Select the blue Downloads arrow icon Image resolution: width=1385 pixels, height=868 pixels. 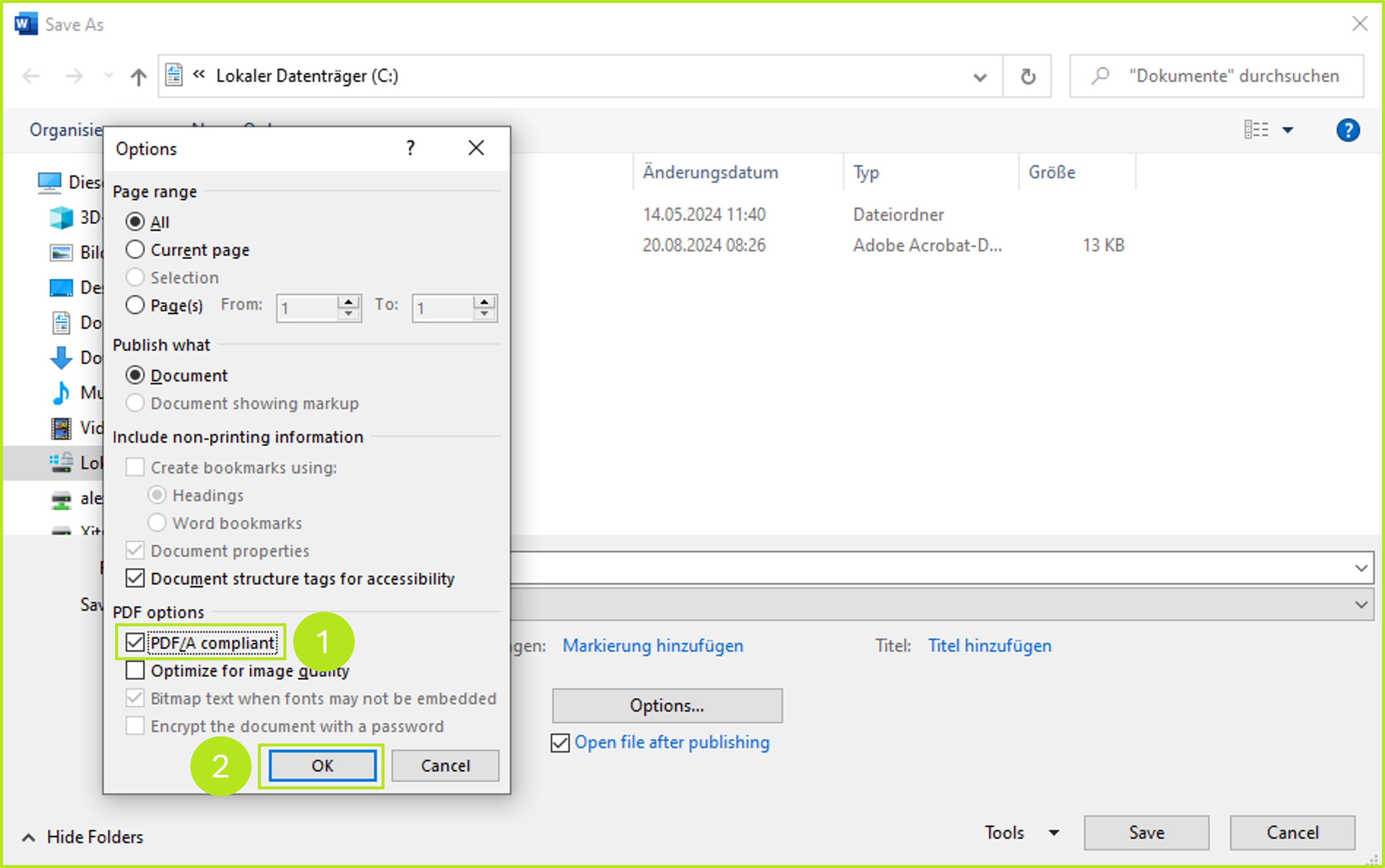61,358
